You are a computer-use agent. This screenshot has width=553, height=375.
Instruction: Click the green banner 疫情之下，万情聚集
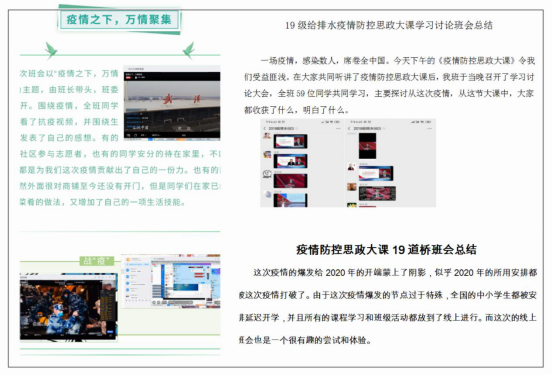[119, 19]
